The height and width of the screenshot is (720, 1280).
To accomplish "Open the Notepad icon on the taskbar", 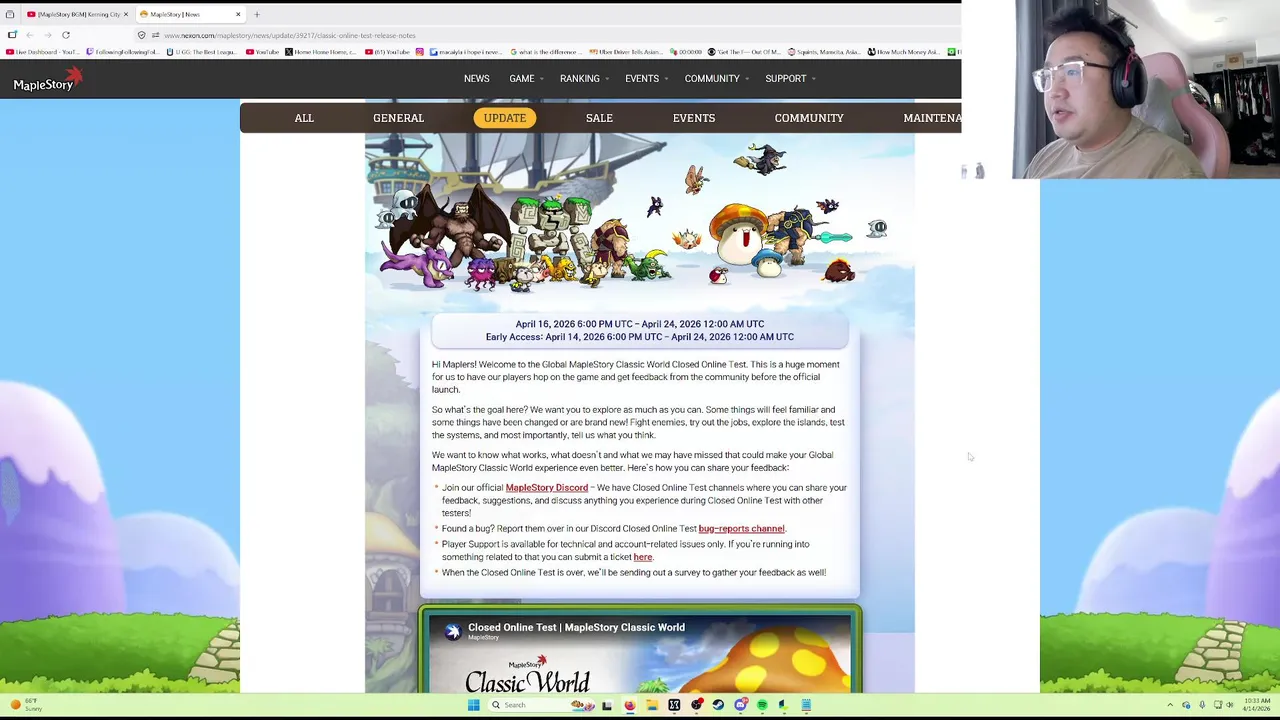I will (x=806, y=705).
